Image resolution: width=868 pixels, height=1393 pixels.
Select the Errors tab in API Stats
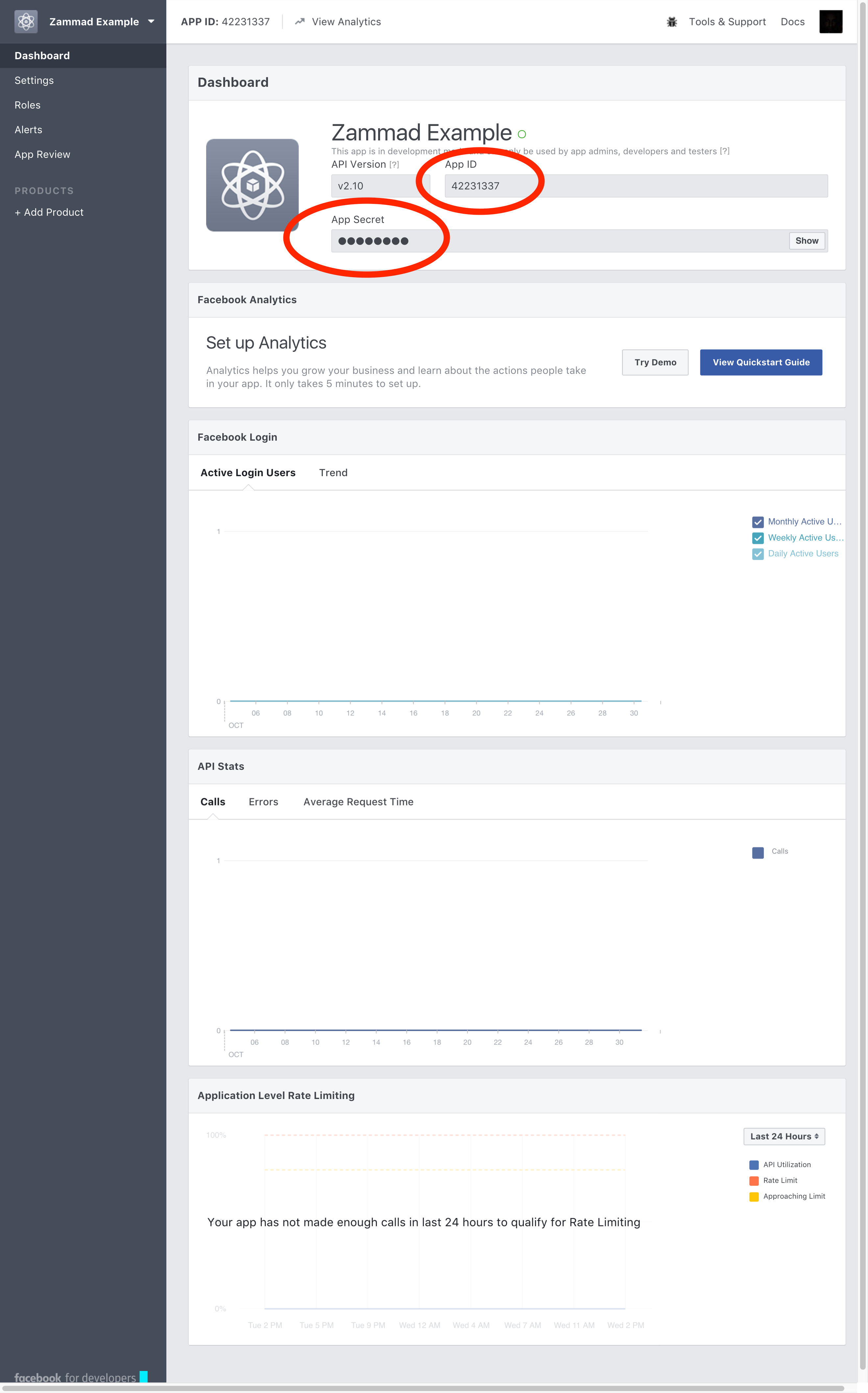click(263, 802)
